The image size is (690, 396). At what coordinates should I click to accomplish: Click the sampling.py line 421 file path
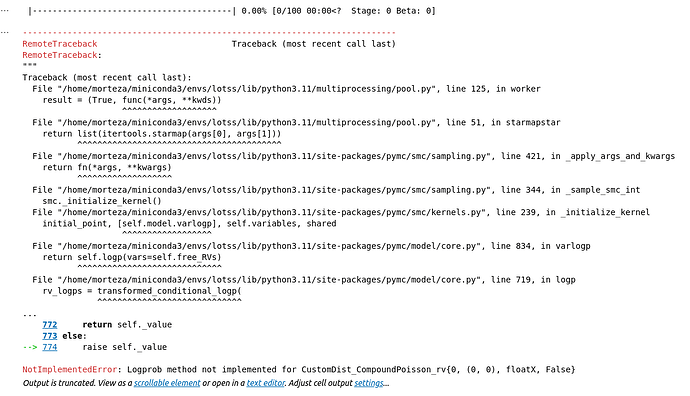pyautogui.click(x=273, y=156)
